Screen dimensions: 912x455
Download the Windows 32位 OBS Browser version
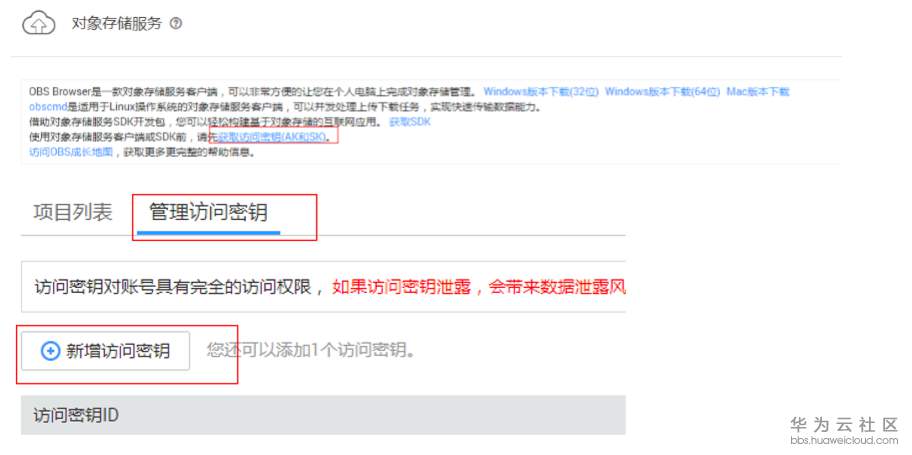[541, 92]
